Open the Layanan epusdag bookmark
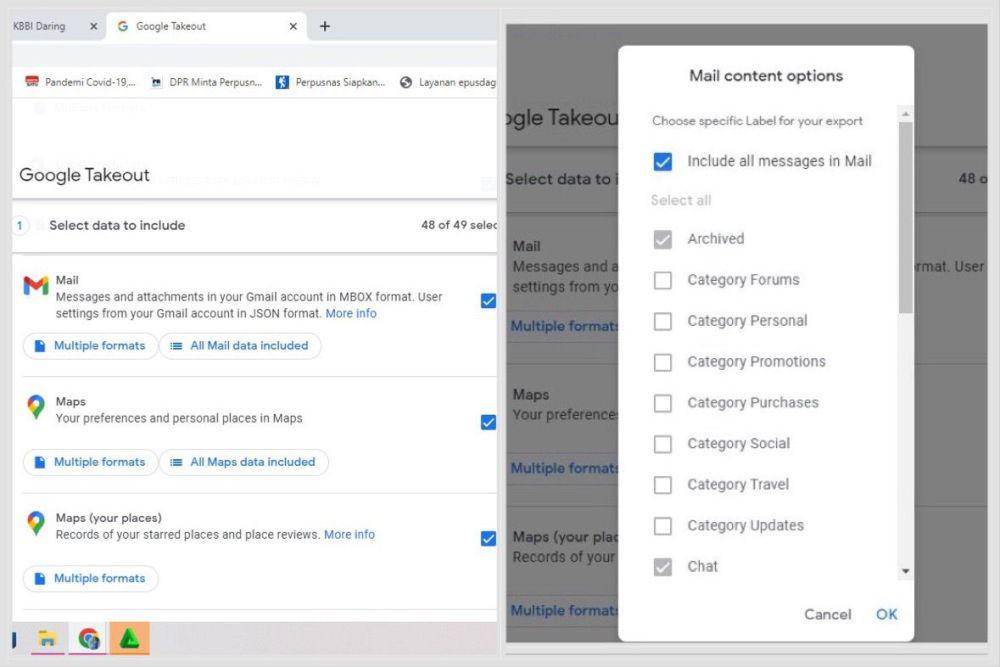Image resolution: width=1000 pixels, height=667 pixels. [448, 82]
